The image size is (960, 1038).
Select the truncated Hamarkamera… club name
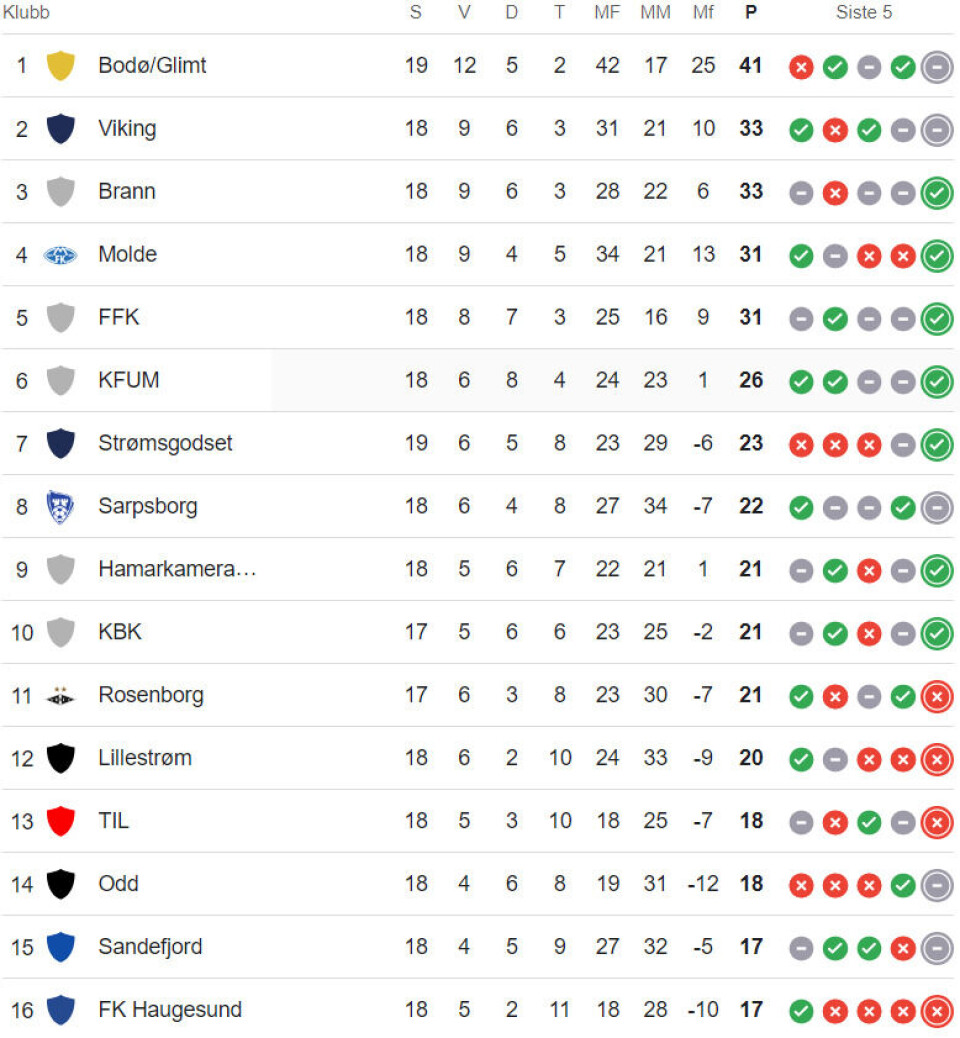click(177, 569)
